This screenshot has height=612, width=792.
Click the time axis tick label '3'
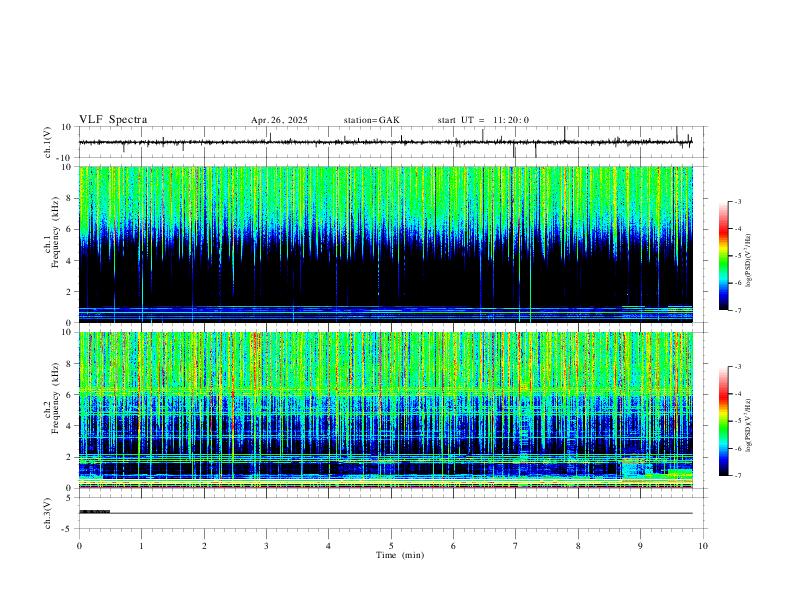click(x=266, y=546)
